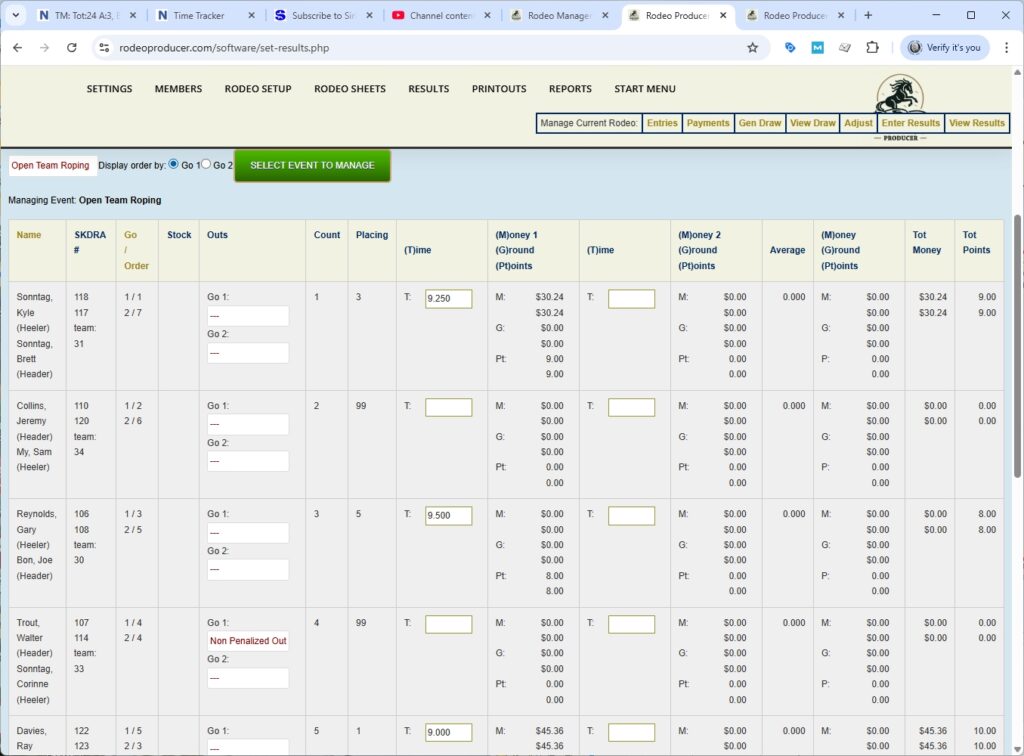
Task: Open the Gmail extension icon
Action: click(x=818, y=47)
